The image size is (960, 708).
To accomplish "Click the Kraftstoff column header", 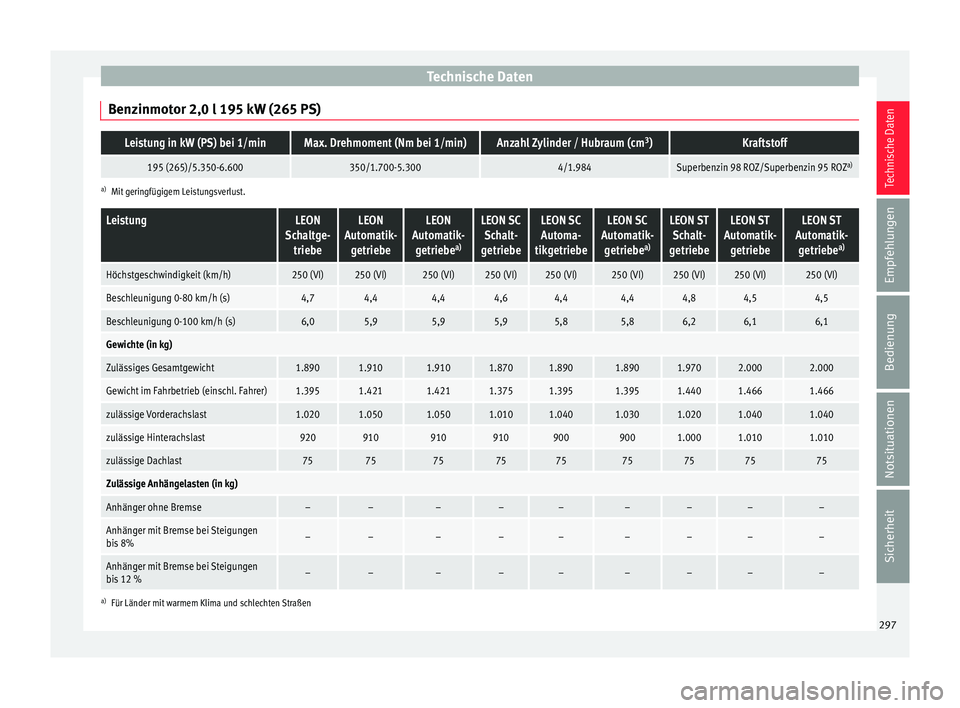I will [765, 143].
